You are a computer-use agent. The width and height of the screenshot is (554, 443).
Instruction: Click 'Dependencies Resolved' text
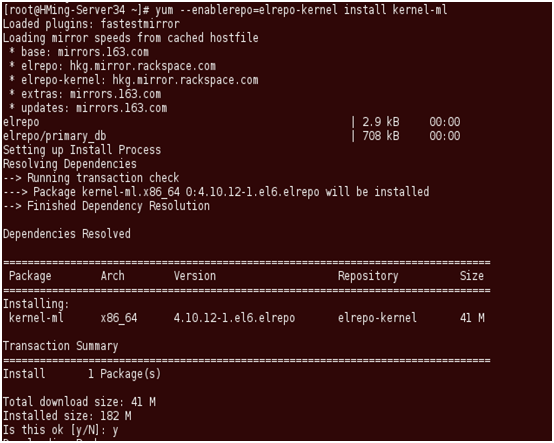click(x=67, y=234)
